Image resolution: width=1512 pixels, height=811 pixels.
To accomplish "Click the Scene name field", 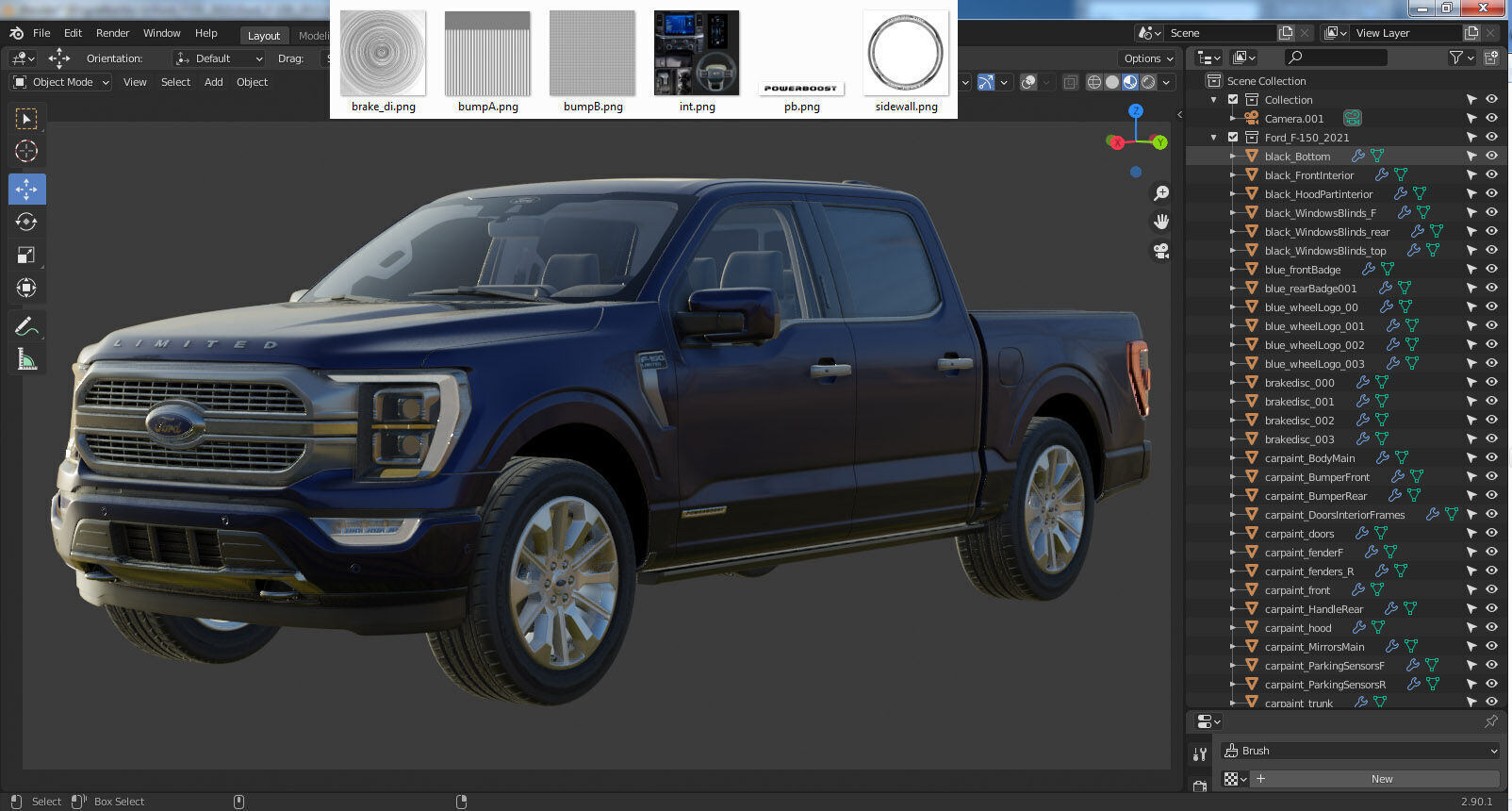I will tap(1221, 33).
